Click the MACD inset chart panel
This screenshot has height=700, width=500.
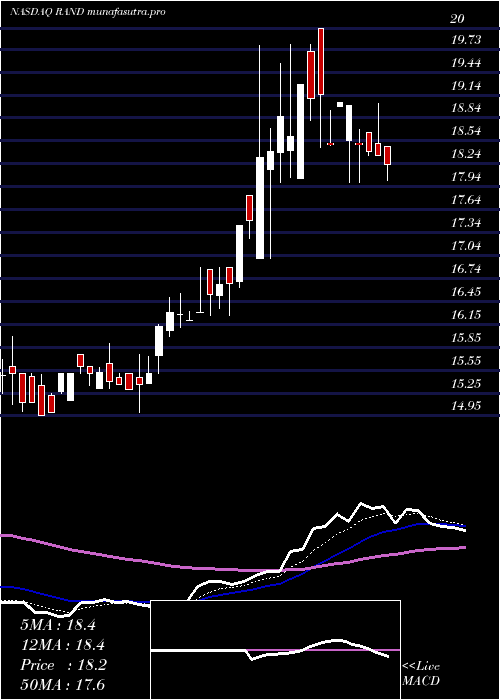click(275, 650)
